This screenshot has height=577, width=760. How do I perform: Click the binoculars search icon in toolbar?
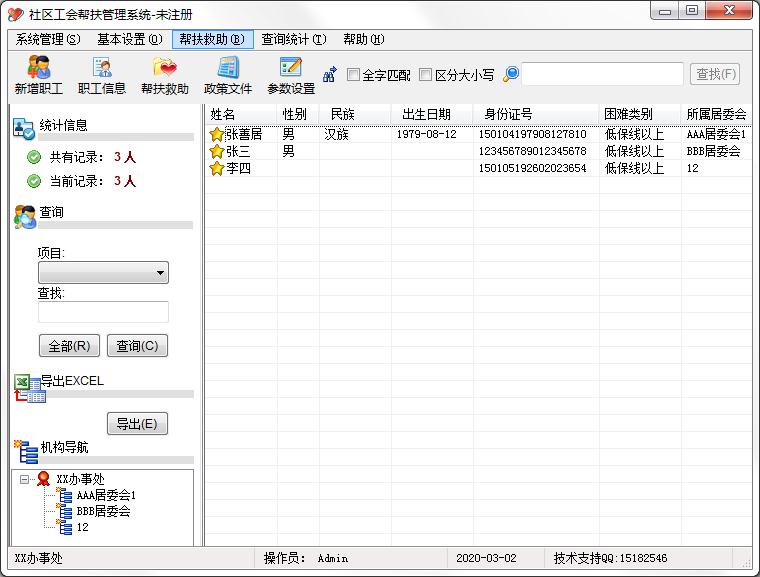pos(330,74)
